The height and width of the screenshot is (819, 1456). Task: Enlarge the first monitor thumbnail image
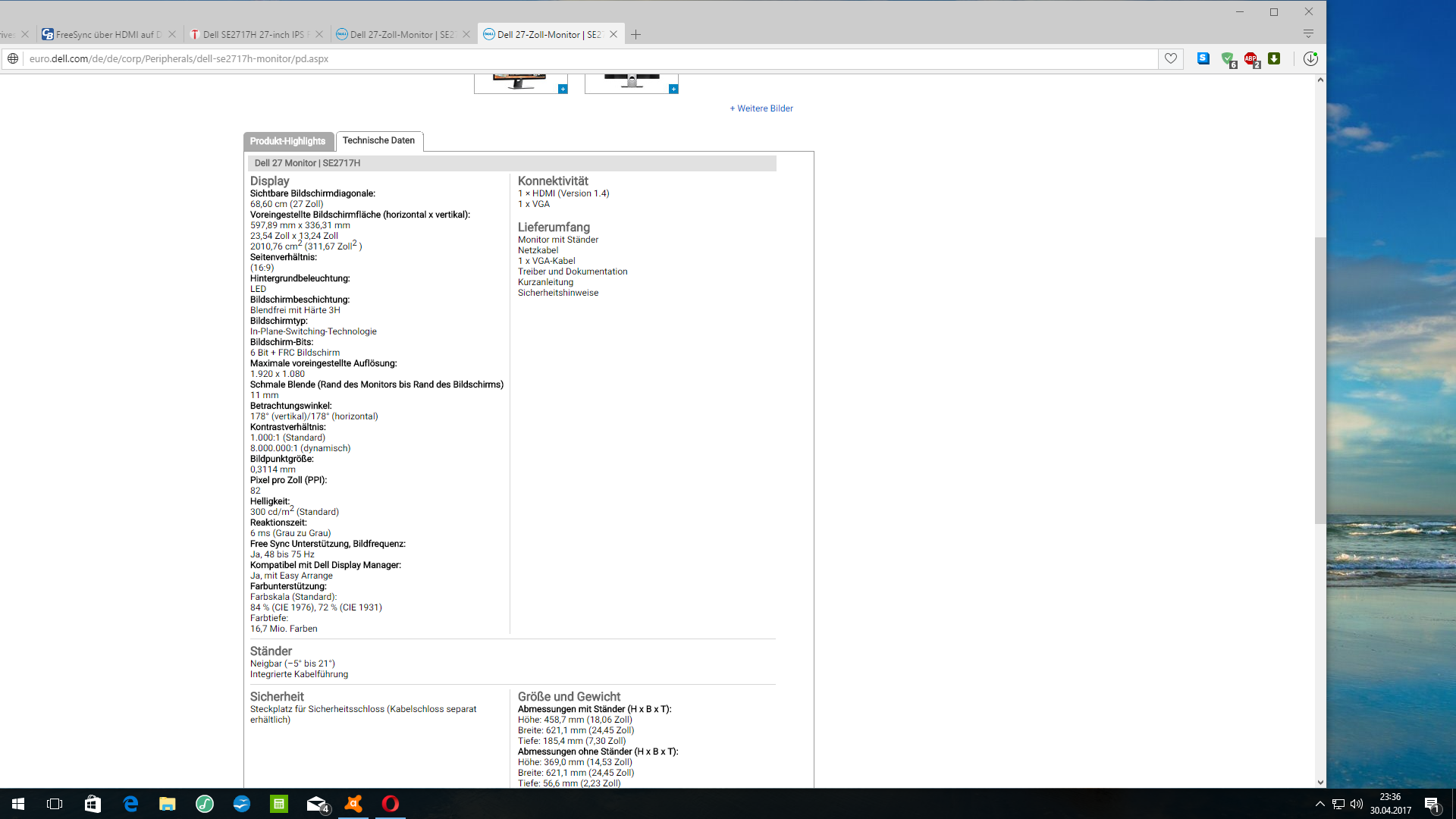click(563, 89)
